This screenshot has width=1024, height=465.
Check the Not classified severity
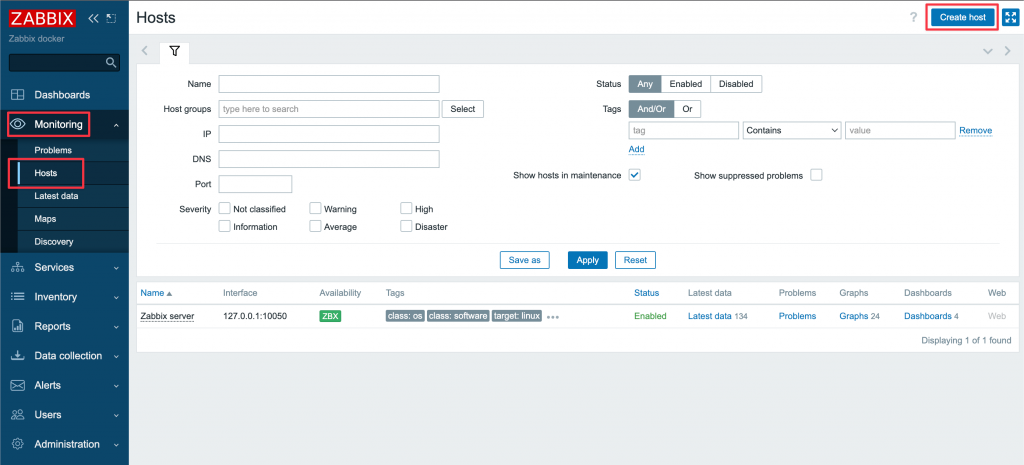(x=225, y=209)
